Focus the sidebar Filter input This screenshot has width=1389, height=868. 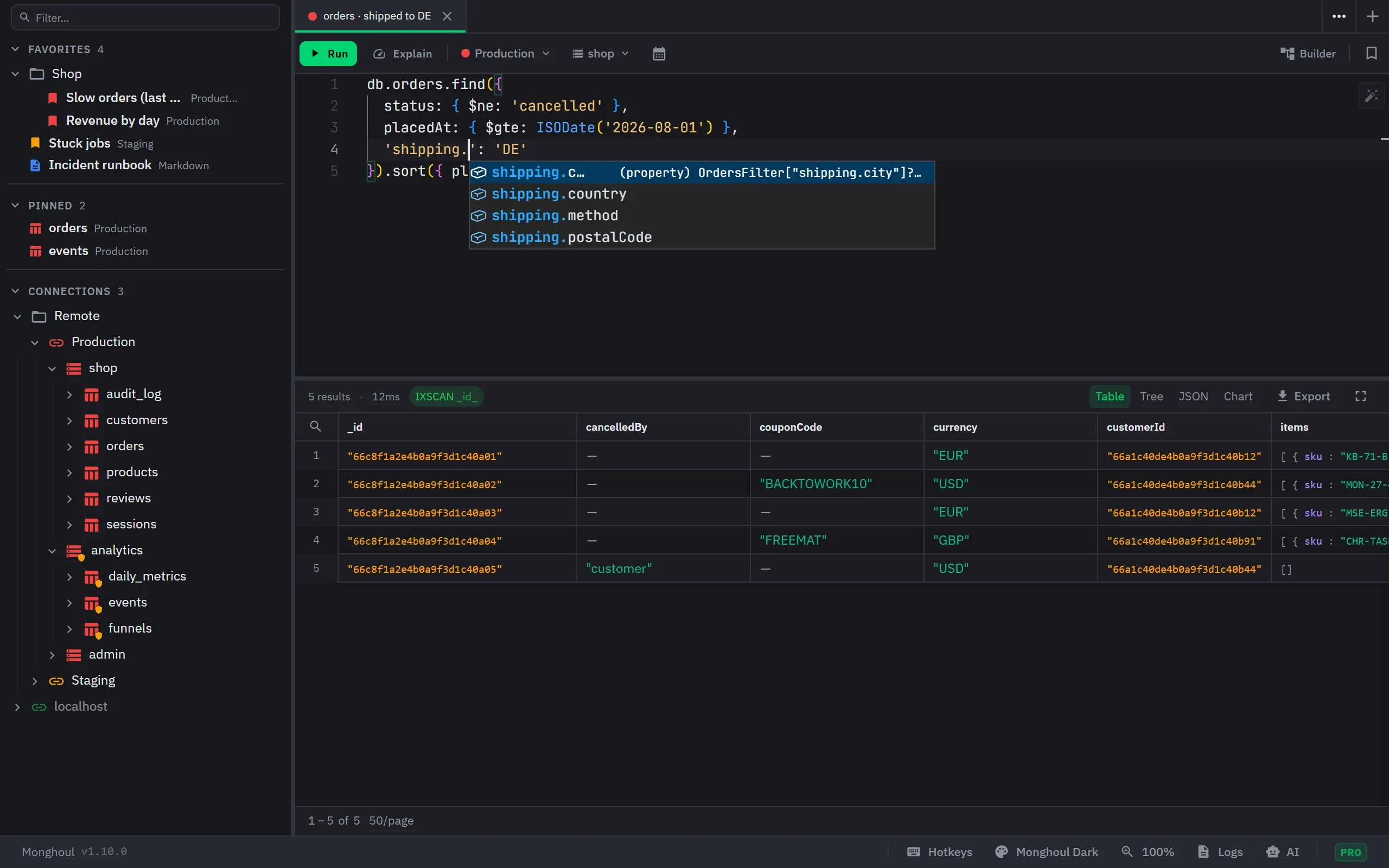145,17
